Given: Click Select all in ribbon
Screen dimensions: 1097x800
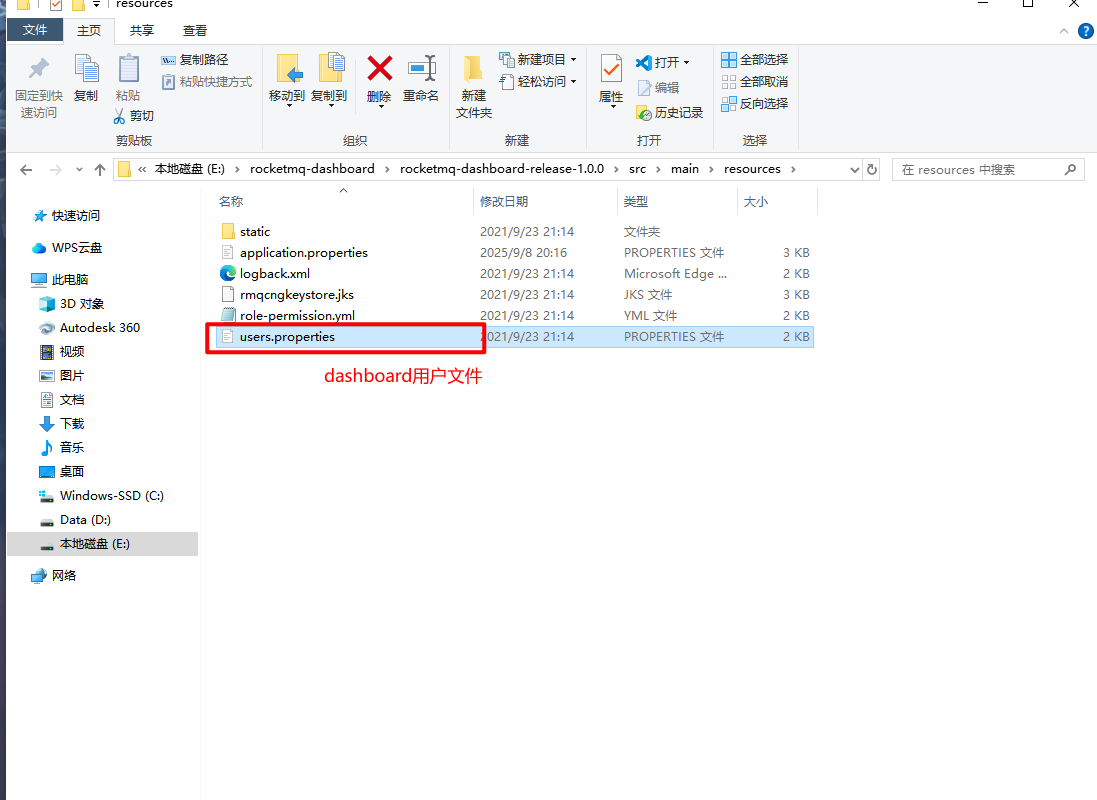Looking at the screenshot, I should tap(755, 60).
